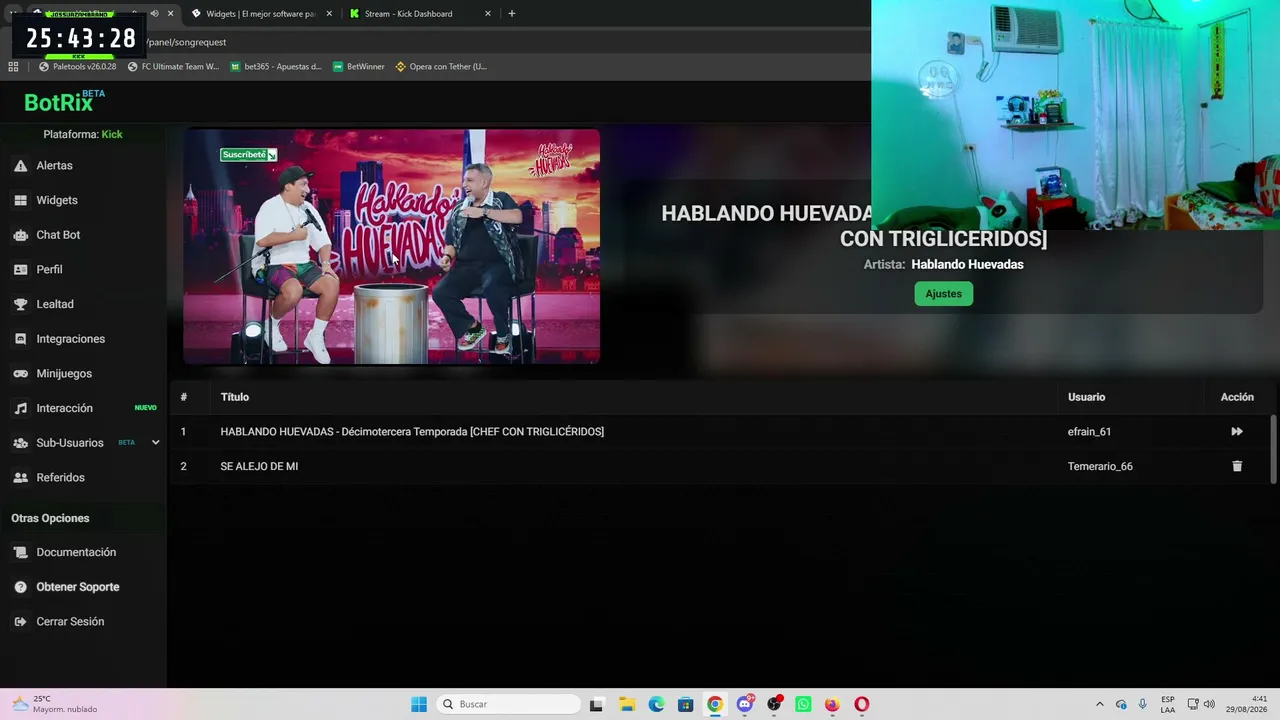Open support via the question mark icon
This screenshot has width=1280, height=720.
(x=20, y=587)
